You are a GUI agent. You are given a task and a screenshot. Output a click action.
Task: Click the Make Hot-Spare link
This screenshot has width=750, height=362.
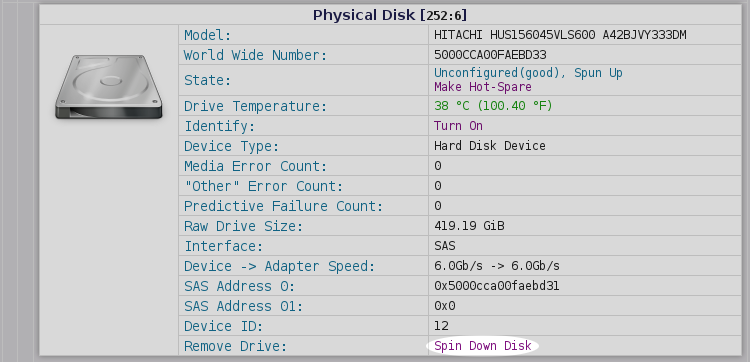[483, 87]
